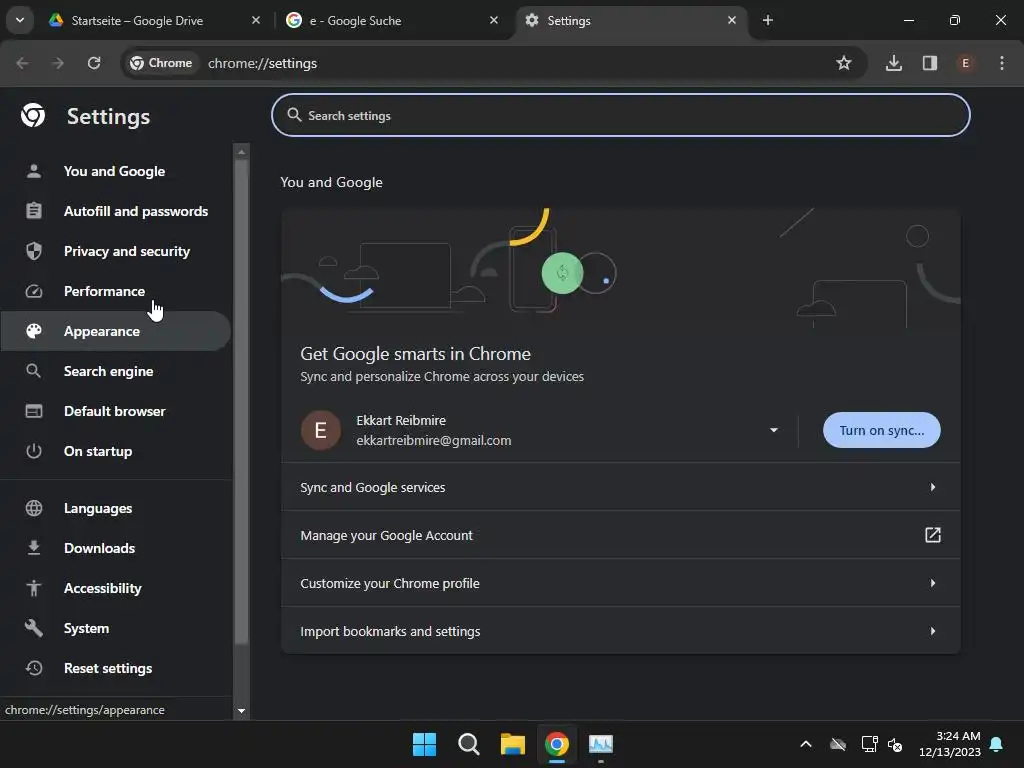
Task: Click the network icon in system tray
Action: pos(869,744)
